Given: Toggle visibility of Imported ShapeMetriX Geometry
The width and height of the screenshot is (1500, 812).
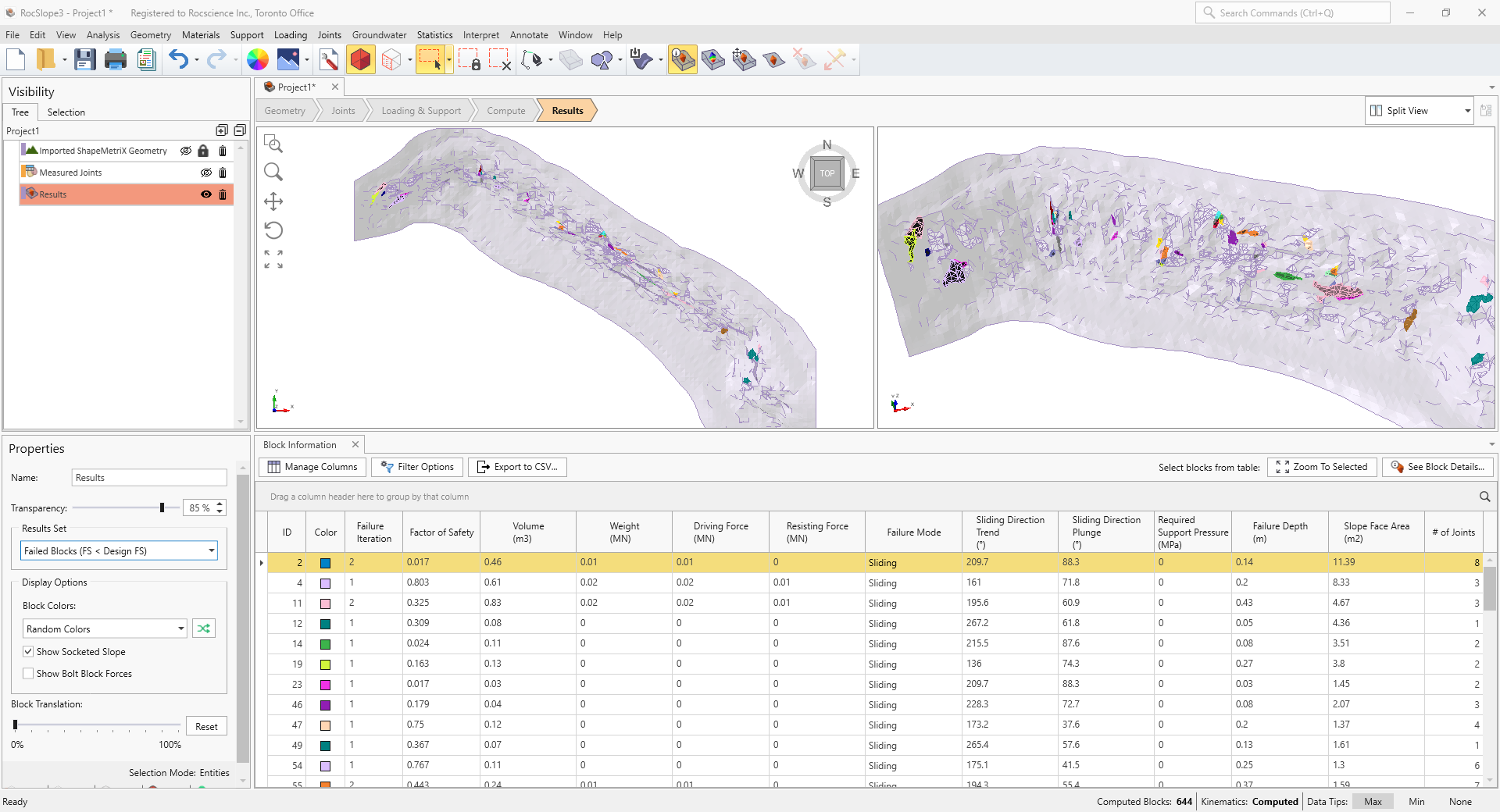Looking at the screenshot, I should 186,151.
